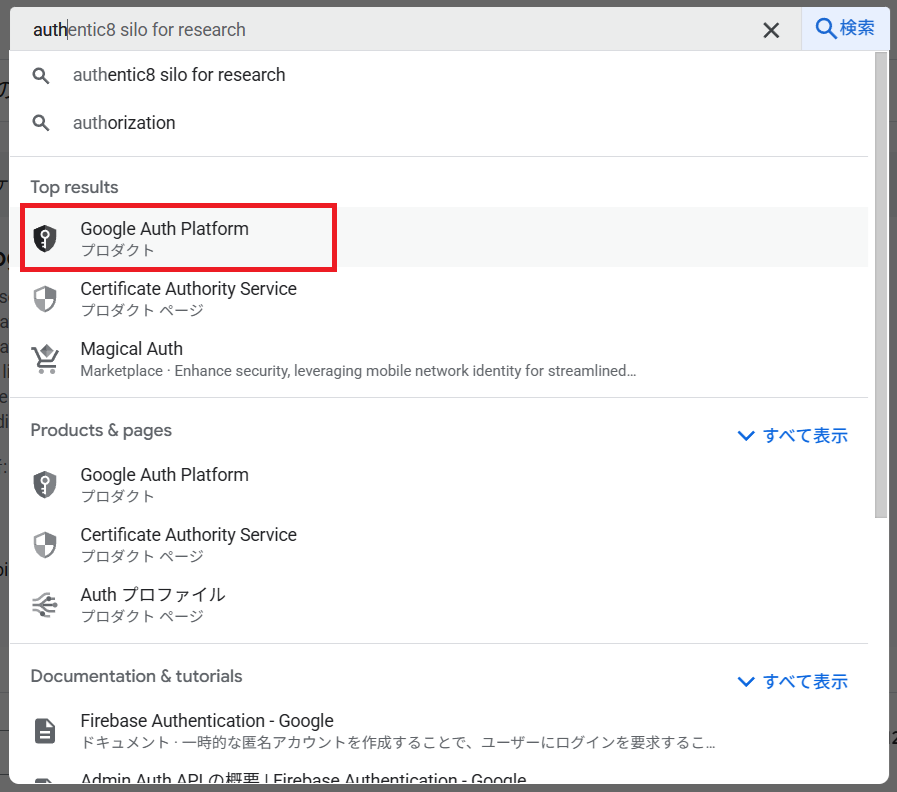Open Firebase Authentication - Google documentation result
897x792 pixels.
[x=207, y=721]
